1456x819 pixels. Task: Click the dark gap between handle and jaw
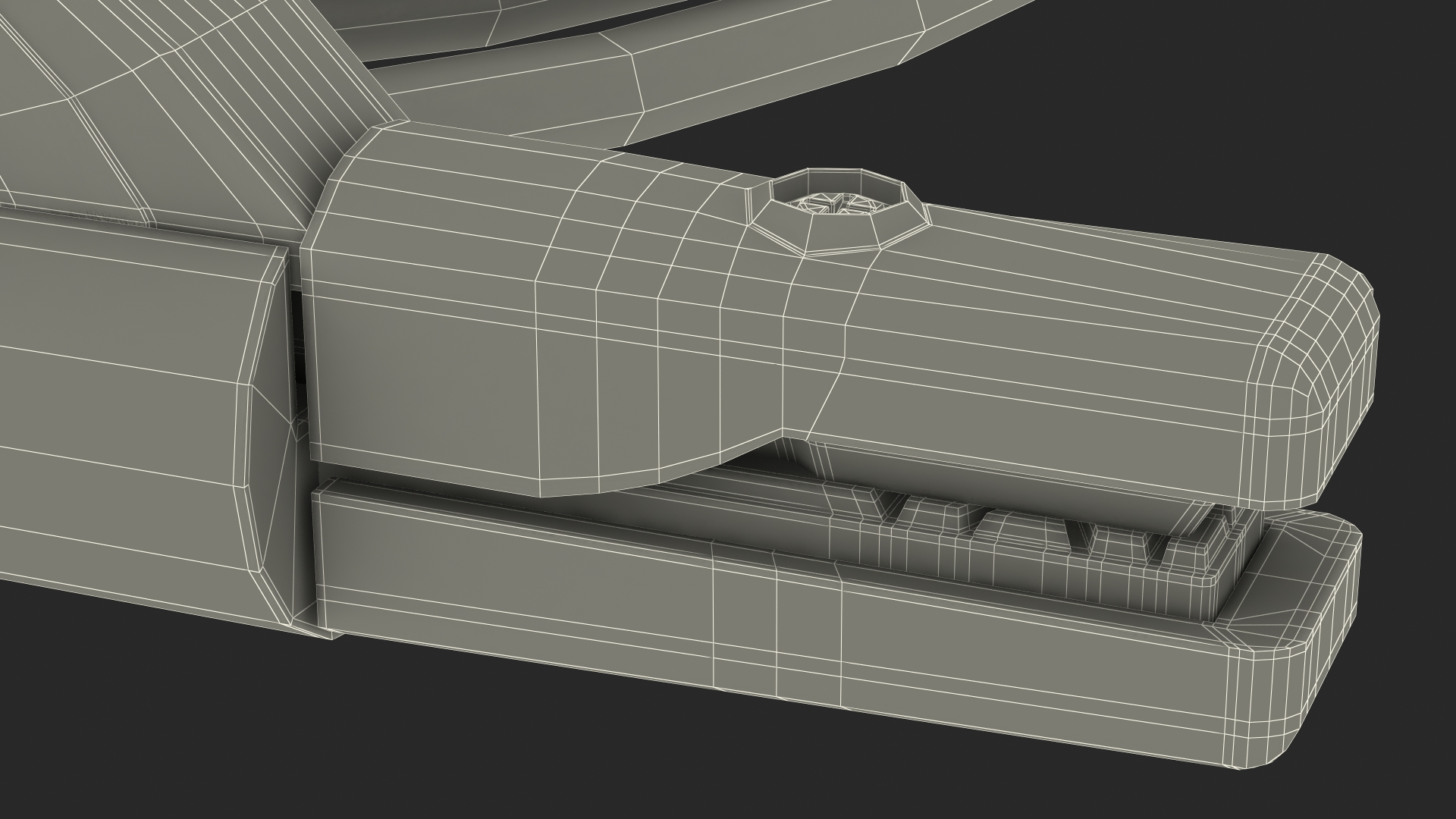pyautogui.click(x=297, y=334)
